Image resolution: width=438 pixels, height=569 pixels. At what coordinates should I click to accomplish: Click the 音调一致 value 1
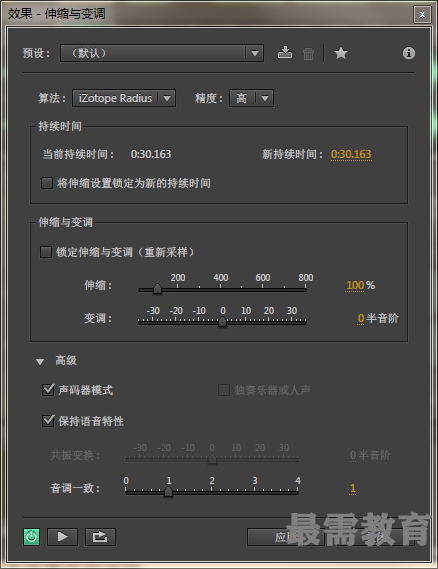(x=352, y=488)
